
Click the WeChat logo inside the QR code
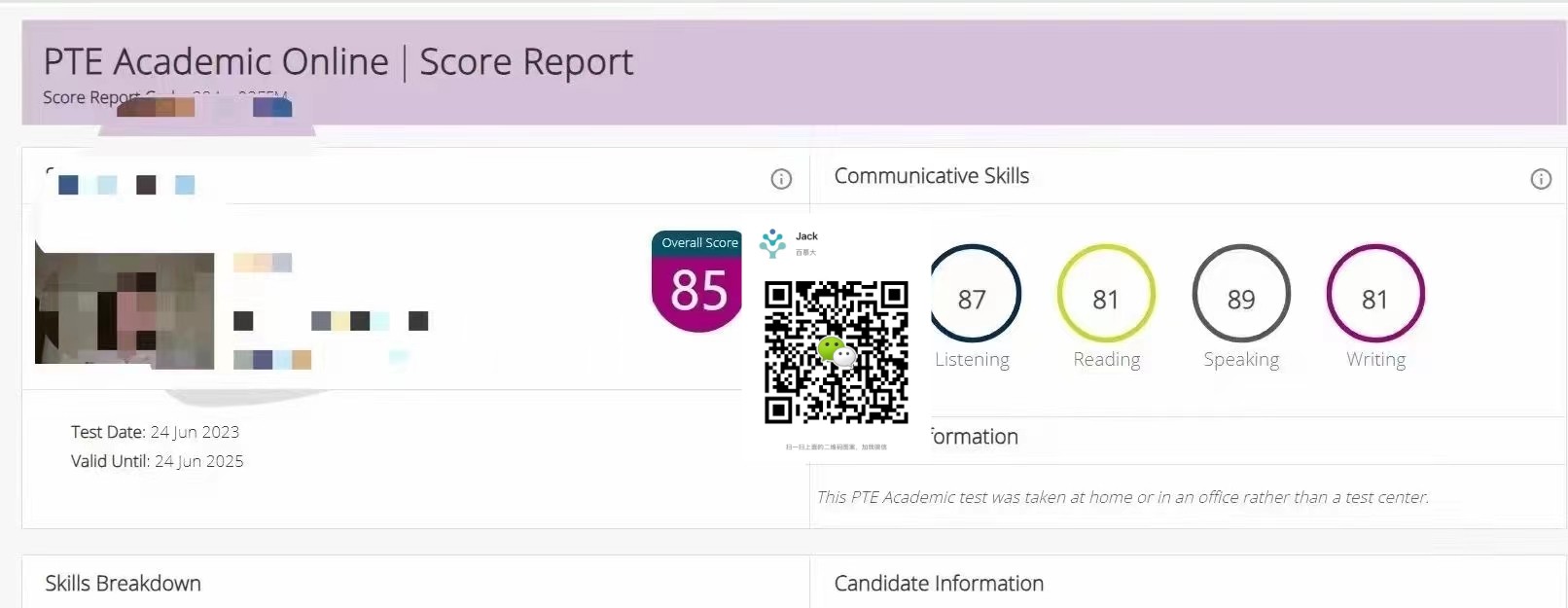tap(836, 352)
